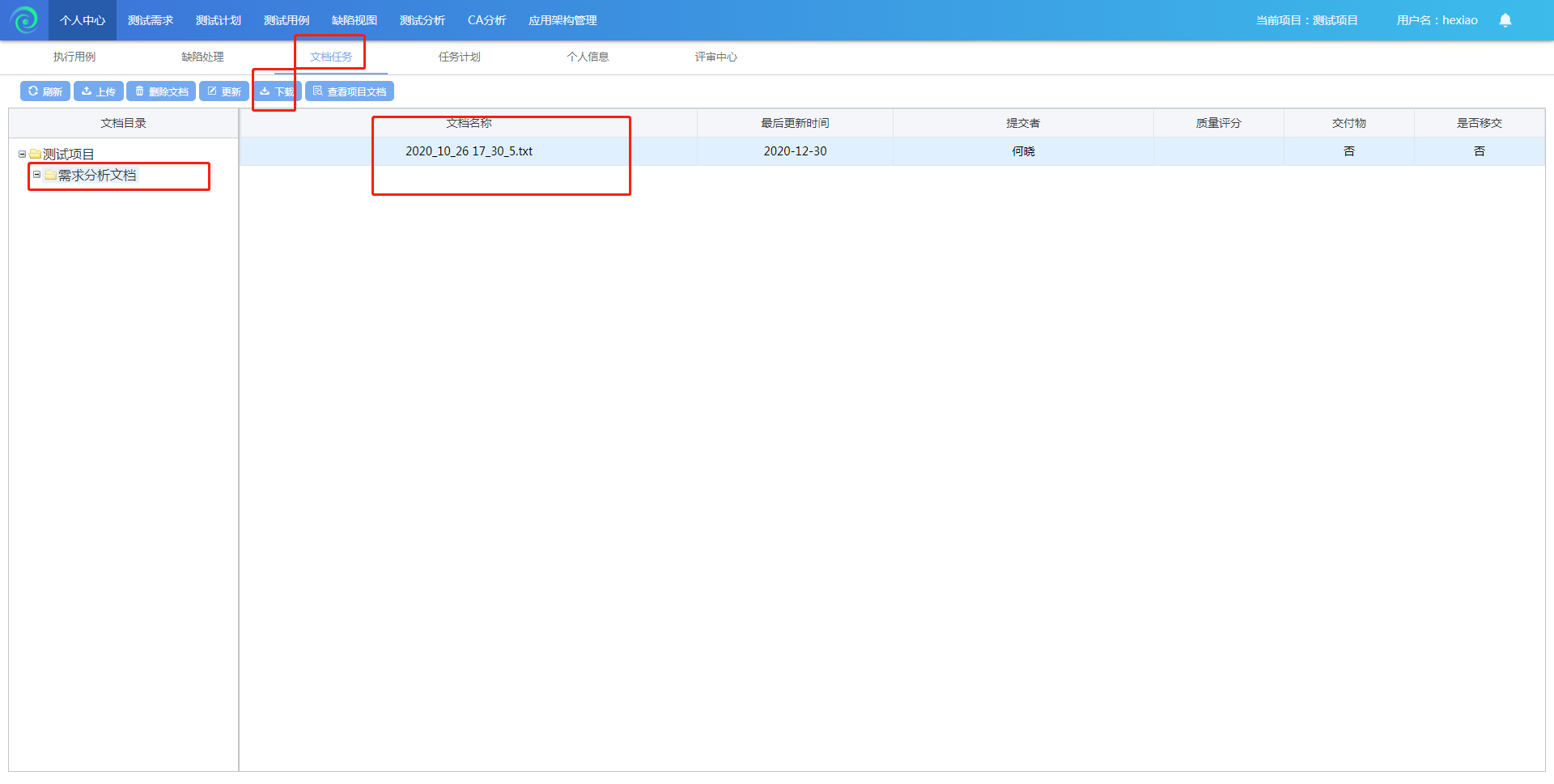
Task: Click the 删除文档 delete button
Action: click(161, 91)
